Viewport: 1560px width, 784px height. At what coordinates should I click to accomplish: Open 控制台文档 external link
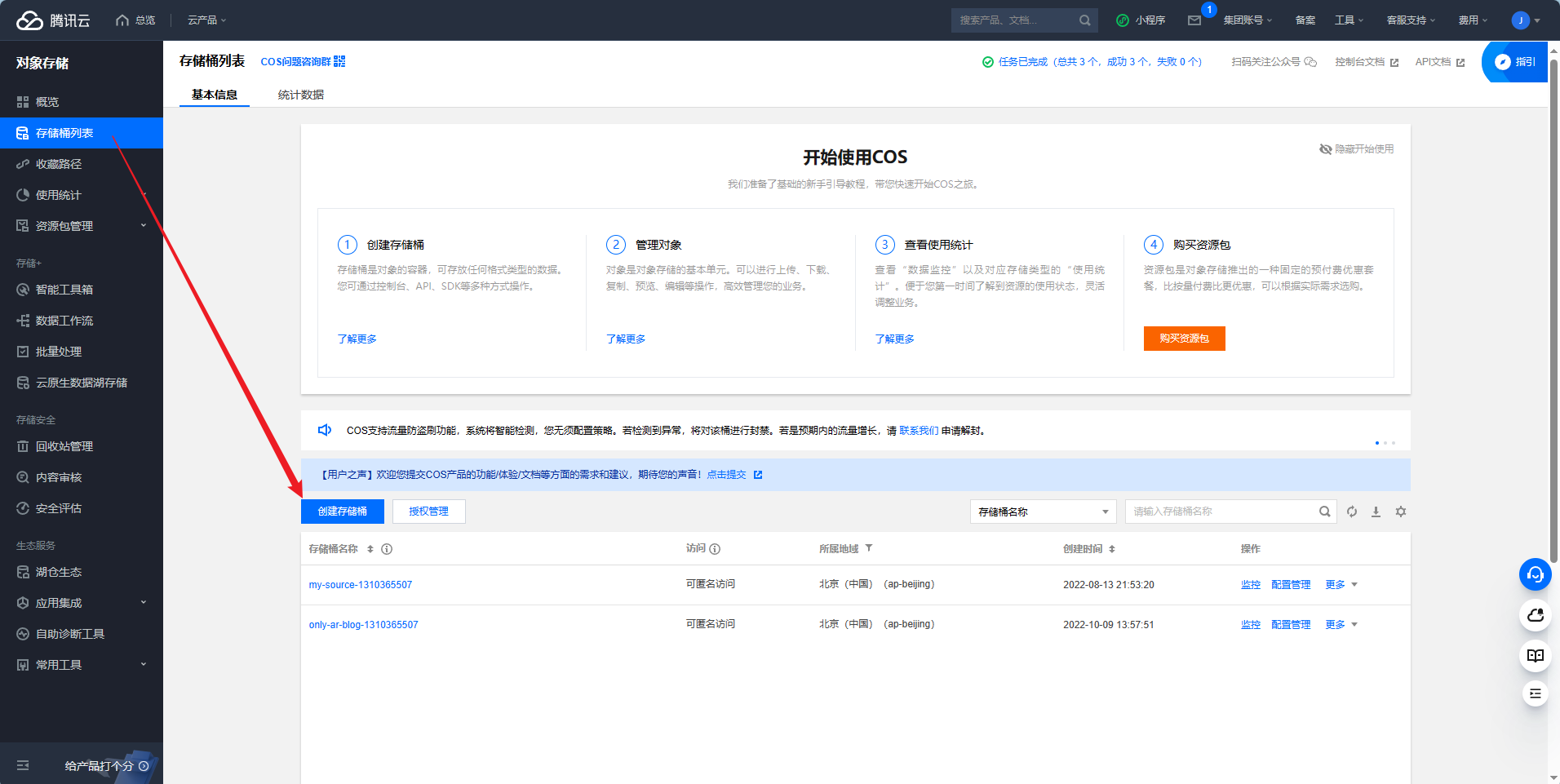(x=1367, y=62)
